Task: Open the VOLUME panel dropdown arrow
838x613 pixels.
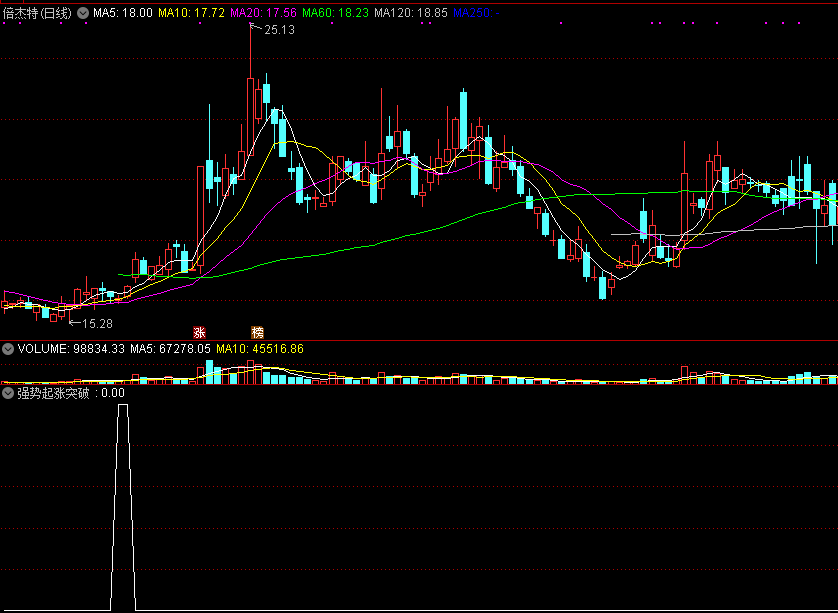Action: pos(8,350)
